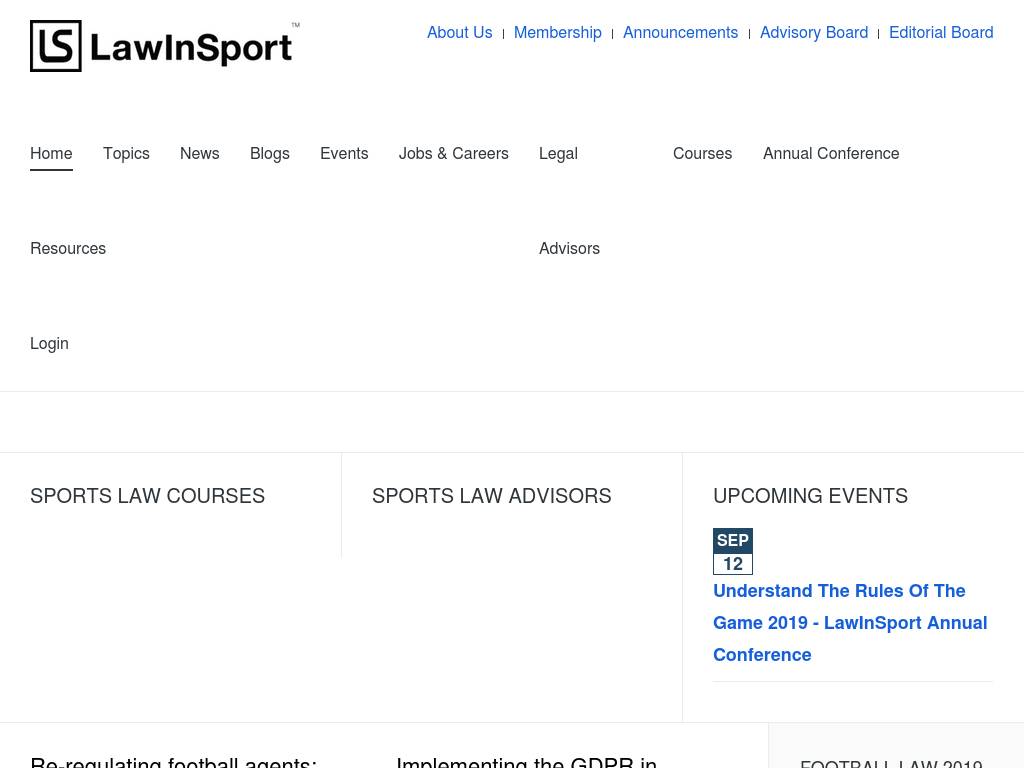Select Legal Advisors from the navigation
This screenshot has width=1024, height=768.
point(558,154)
